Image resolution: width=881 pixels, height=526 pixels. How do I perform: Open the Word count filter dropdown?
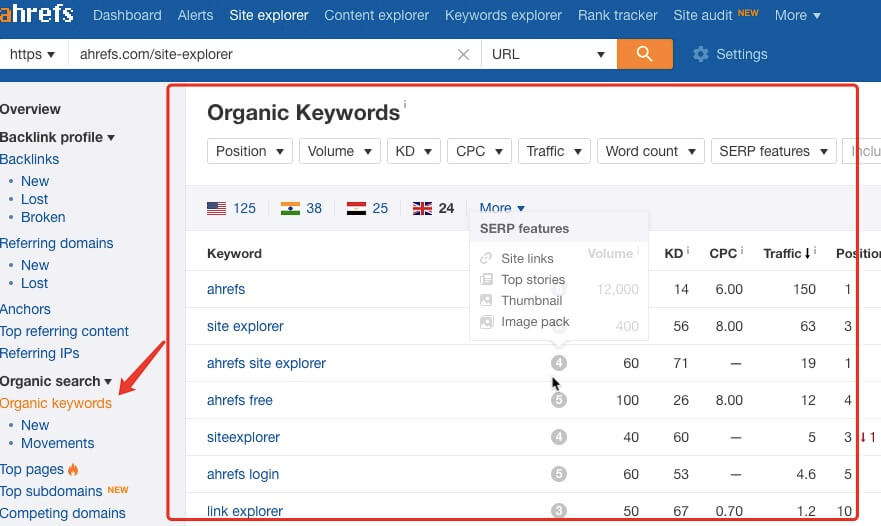coord(651,151)
